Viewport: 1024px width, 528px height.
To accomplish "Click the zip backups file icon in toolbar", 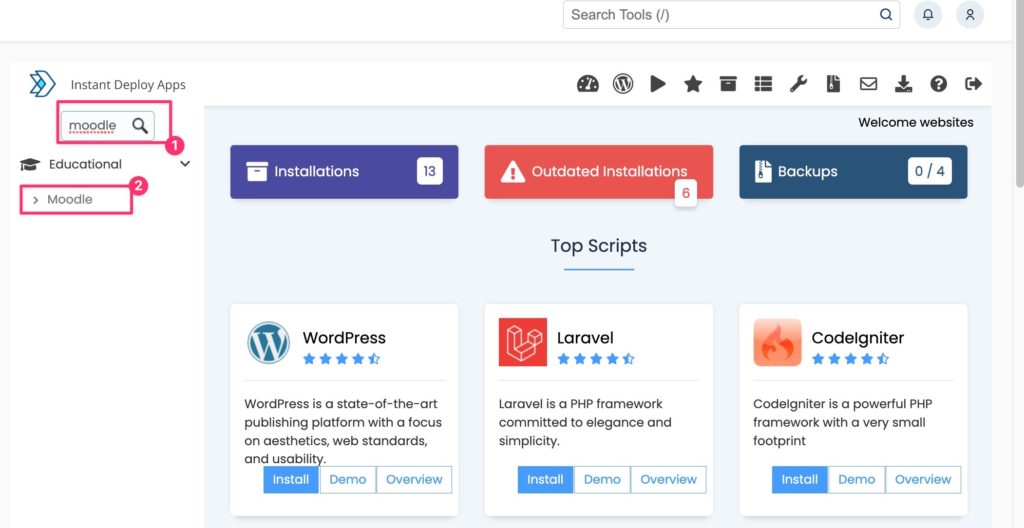I will 833,84.
